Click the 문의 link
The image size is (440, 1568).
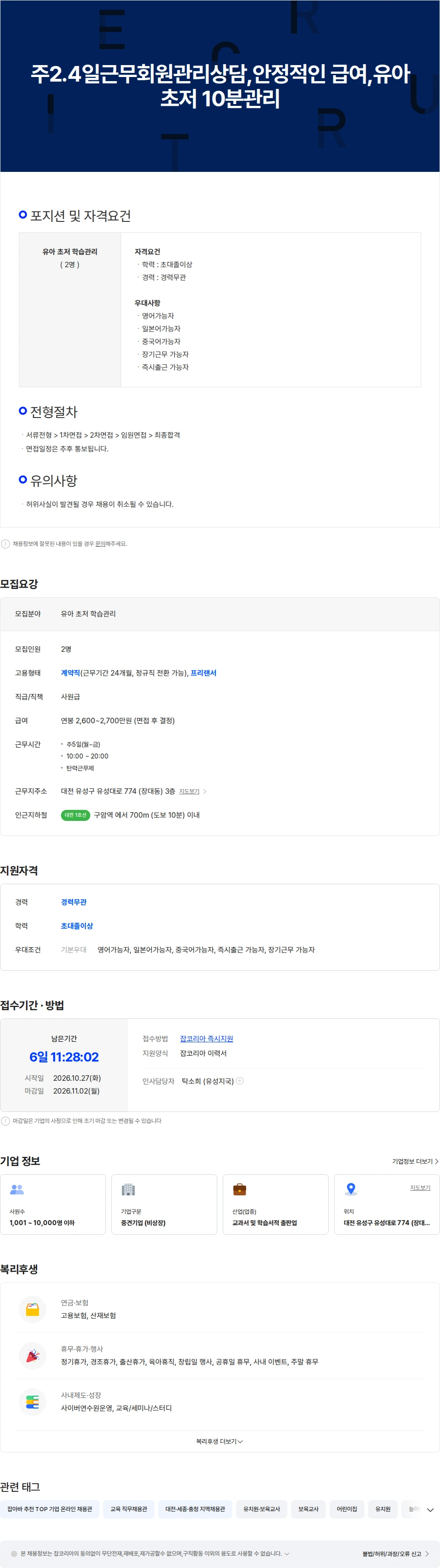[100, 544]
